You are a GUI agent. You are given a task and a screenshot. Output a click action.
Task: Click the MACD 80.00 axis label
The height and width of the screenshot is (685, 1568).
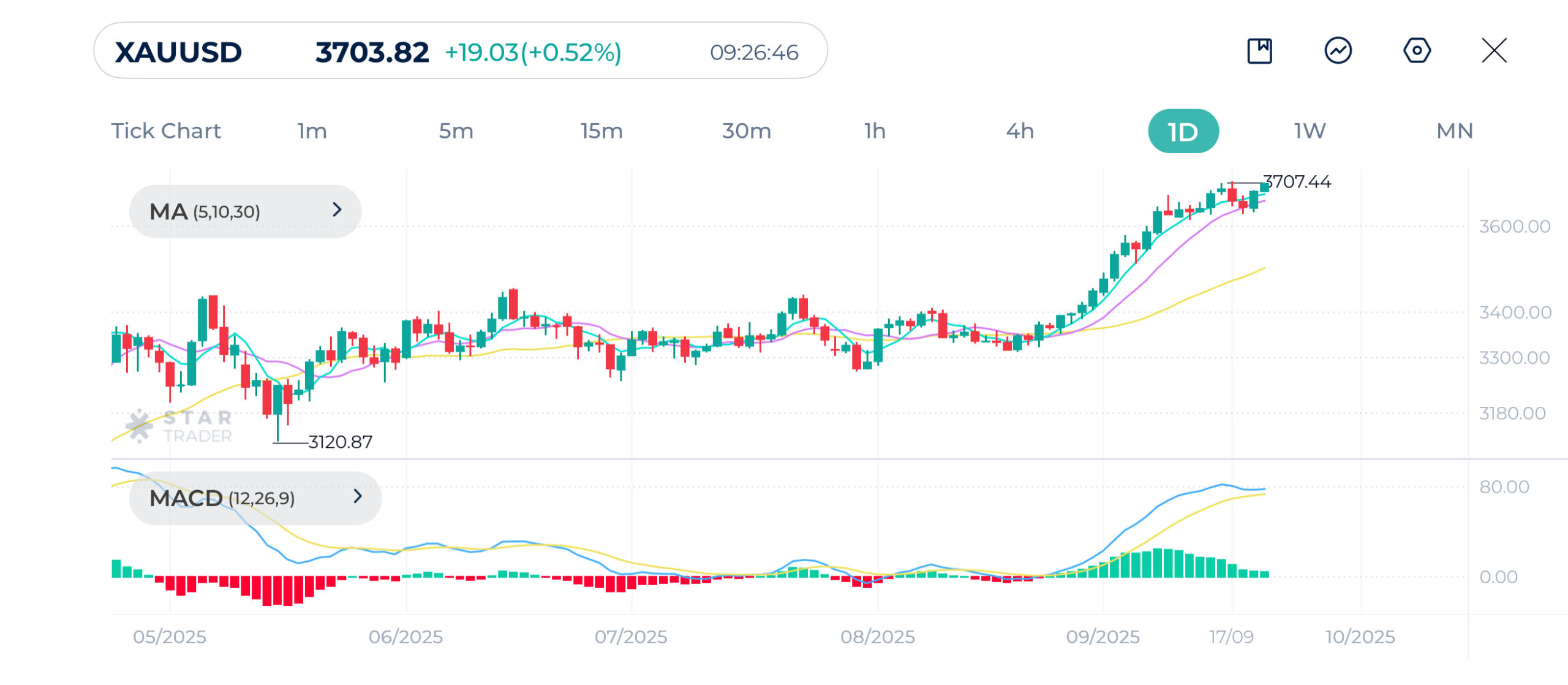1504,487
